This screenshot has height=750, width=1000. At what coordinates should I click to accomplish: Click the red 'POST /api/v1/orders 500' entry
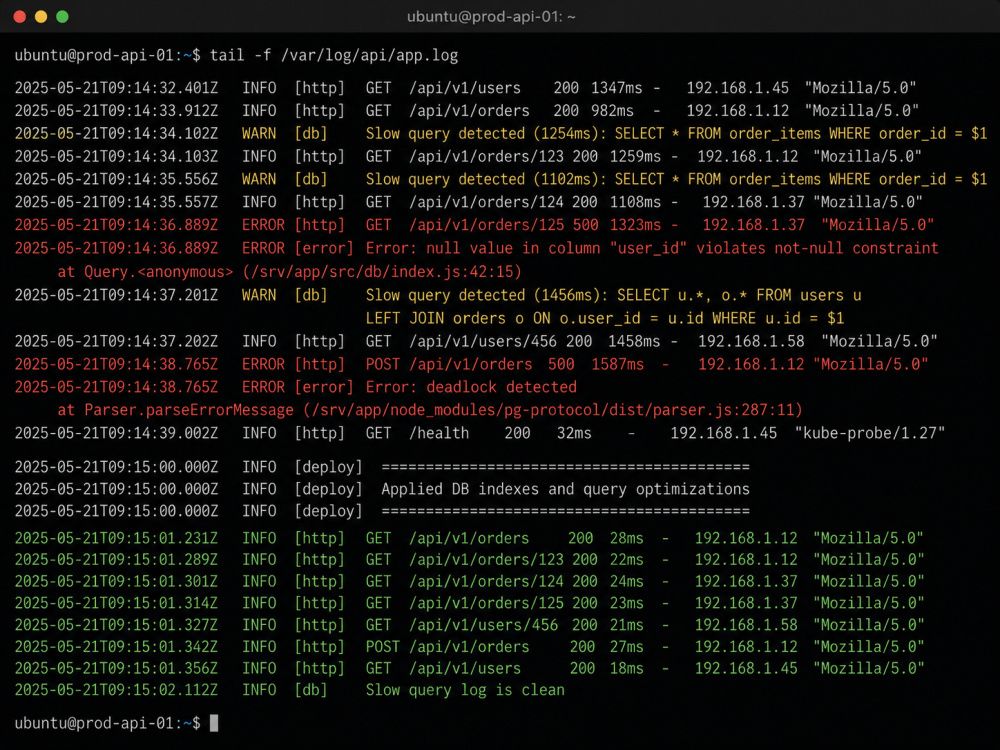[470, 364]
